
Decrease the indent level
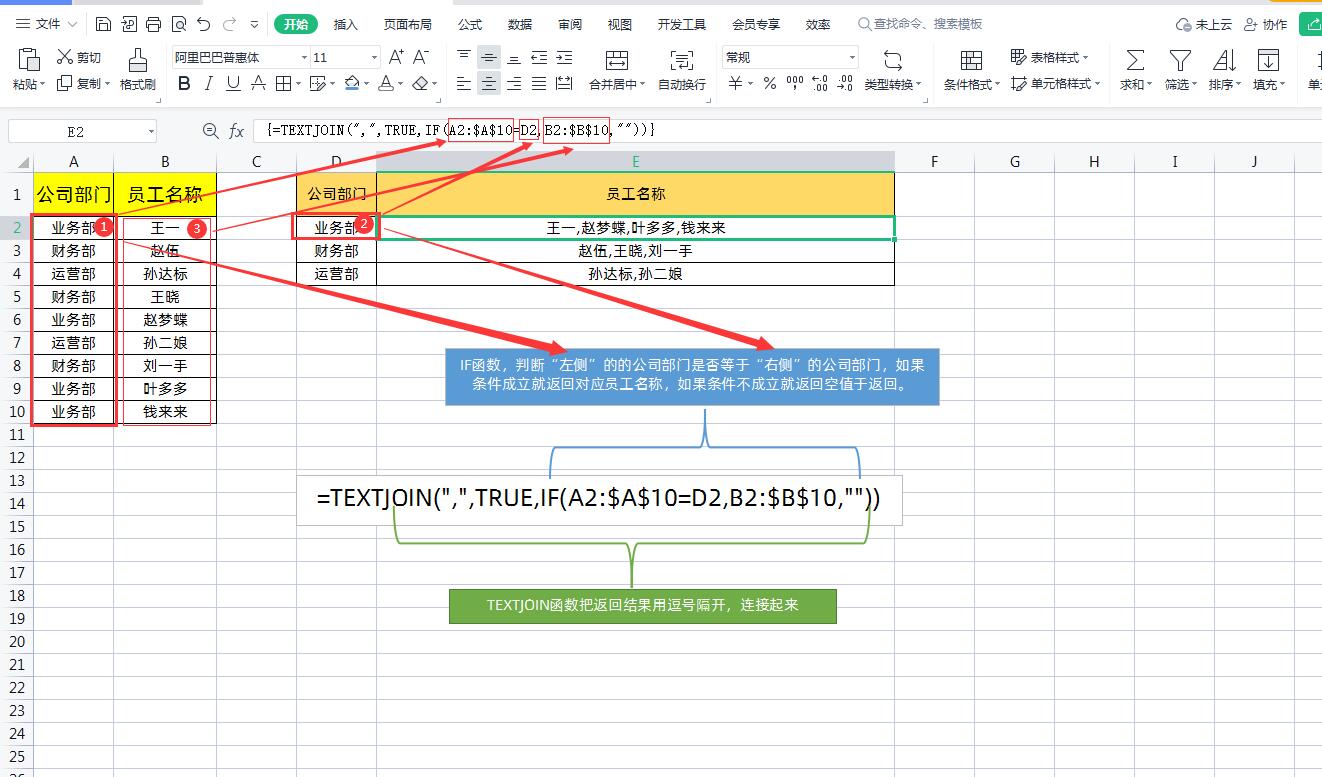click(x=539, y=57)
